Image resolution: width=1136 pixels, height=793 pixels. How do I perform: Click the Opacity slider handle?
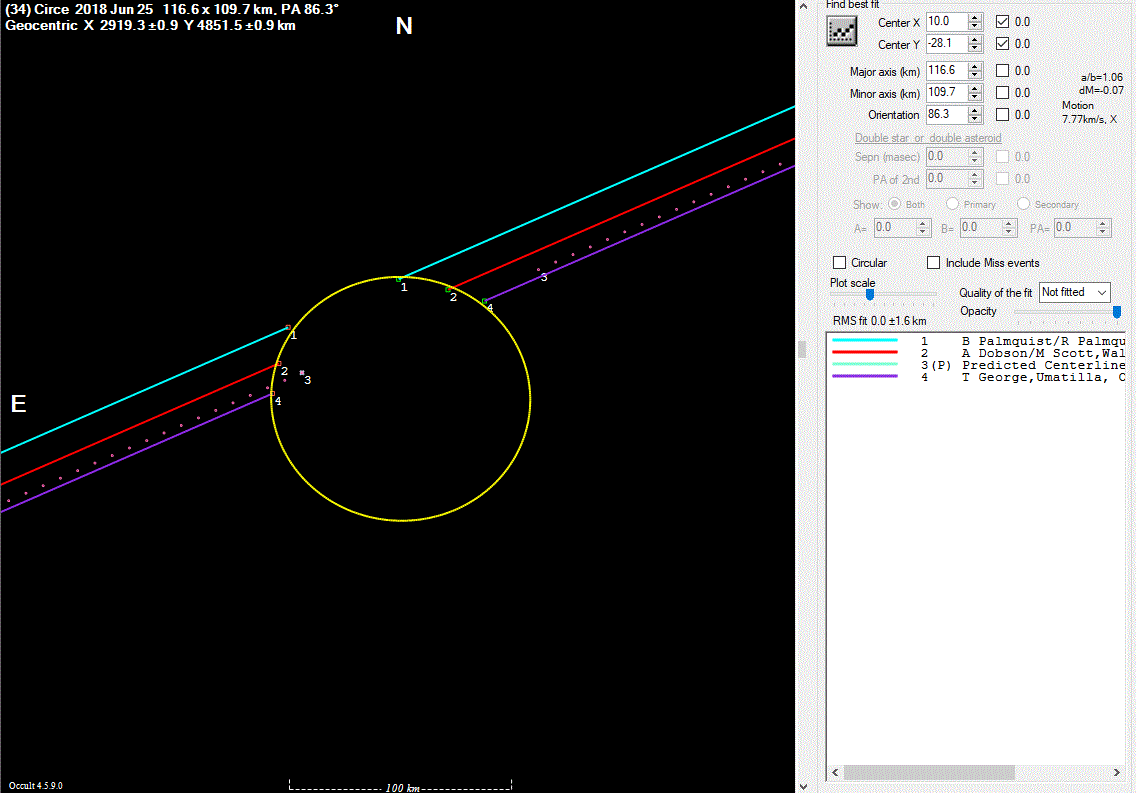(x=1117, y=312)
